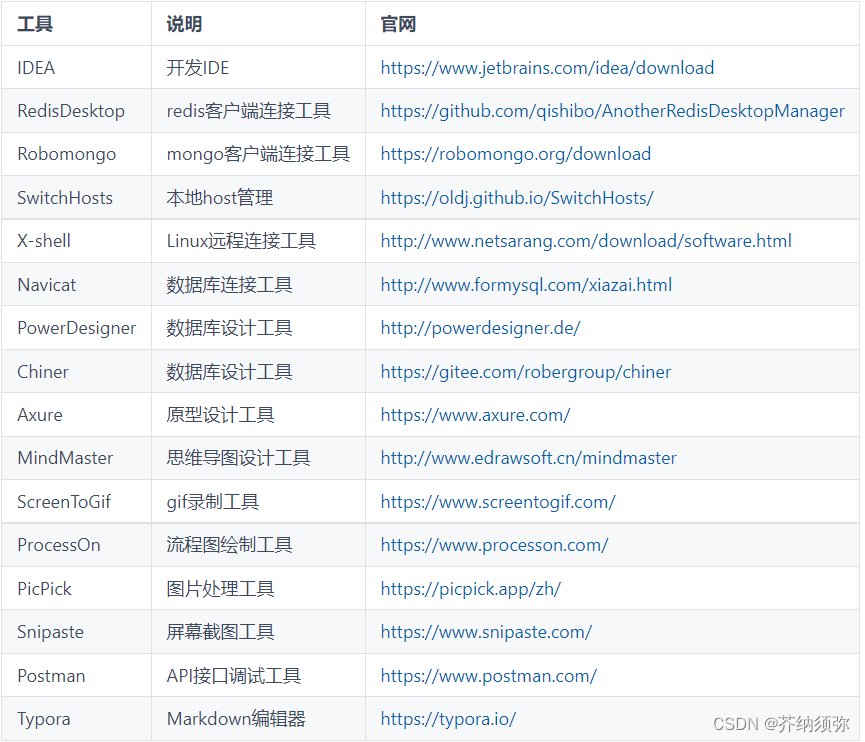The width and height of the screenshot is (865, 742).
Task: Click the 图片处理工具 description
Action: pos(221,589)
